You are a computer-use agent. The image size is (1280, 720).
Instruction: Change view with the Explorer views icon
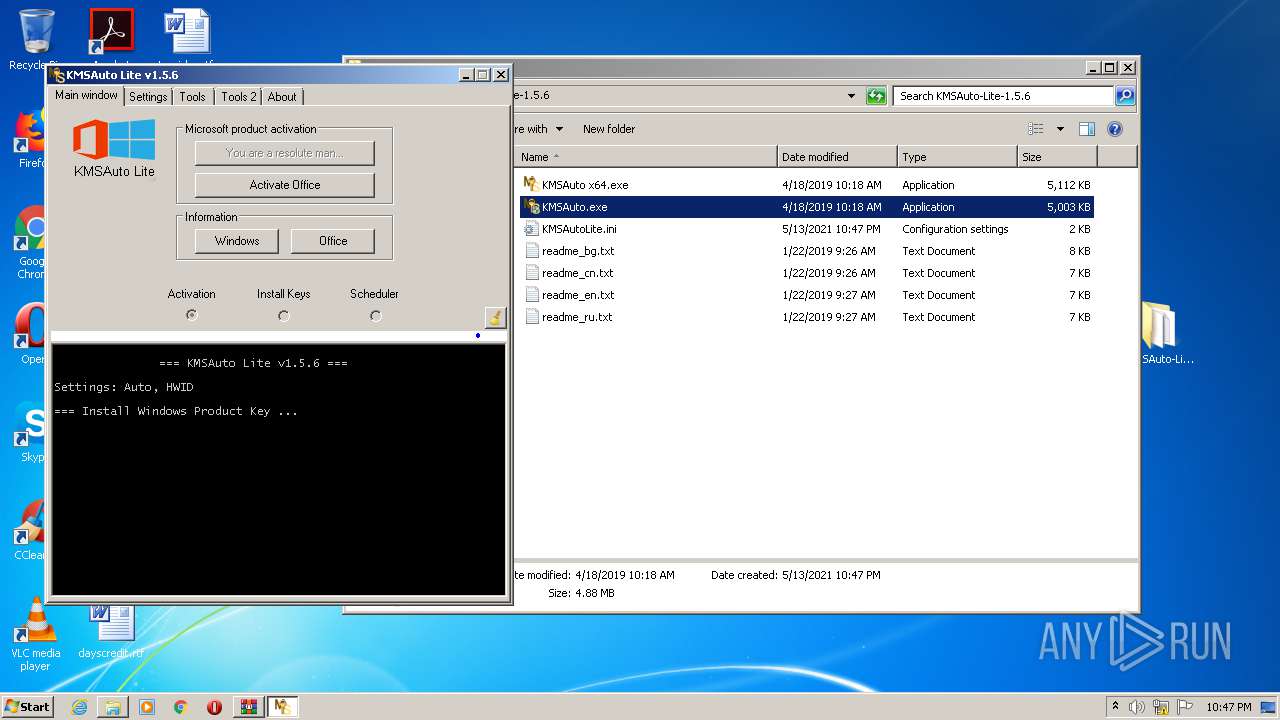[x=1036, y=129]
